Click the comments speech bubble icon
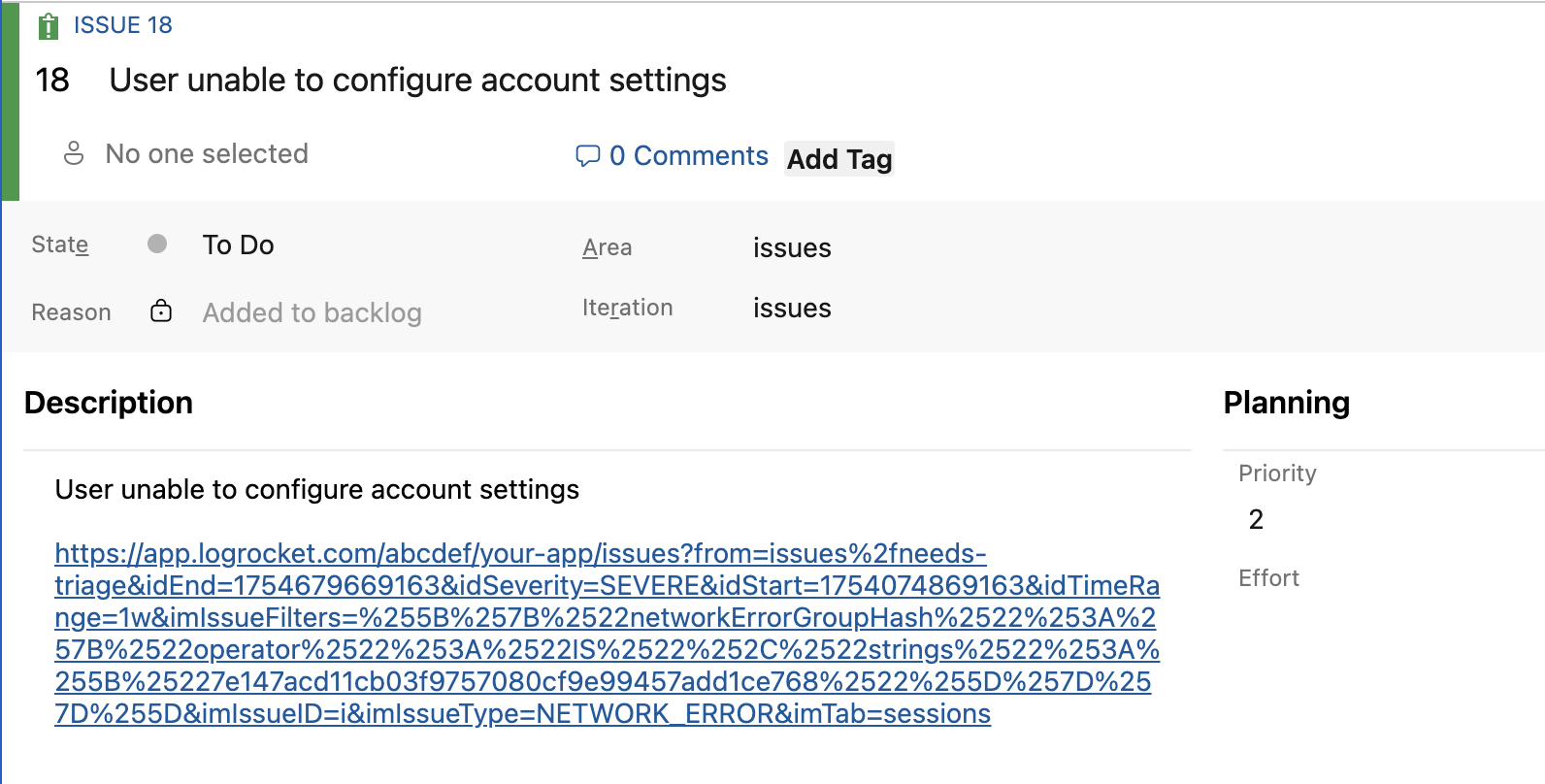The width and height of the screenshot is (1545, 784). point(588,156)
